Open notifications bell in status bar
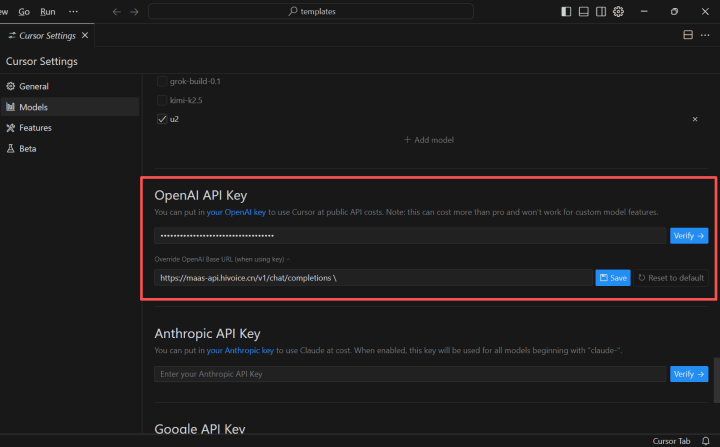Image resolution: width=720 pixels, height=447 pixels. tap(706, 441)
